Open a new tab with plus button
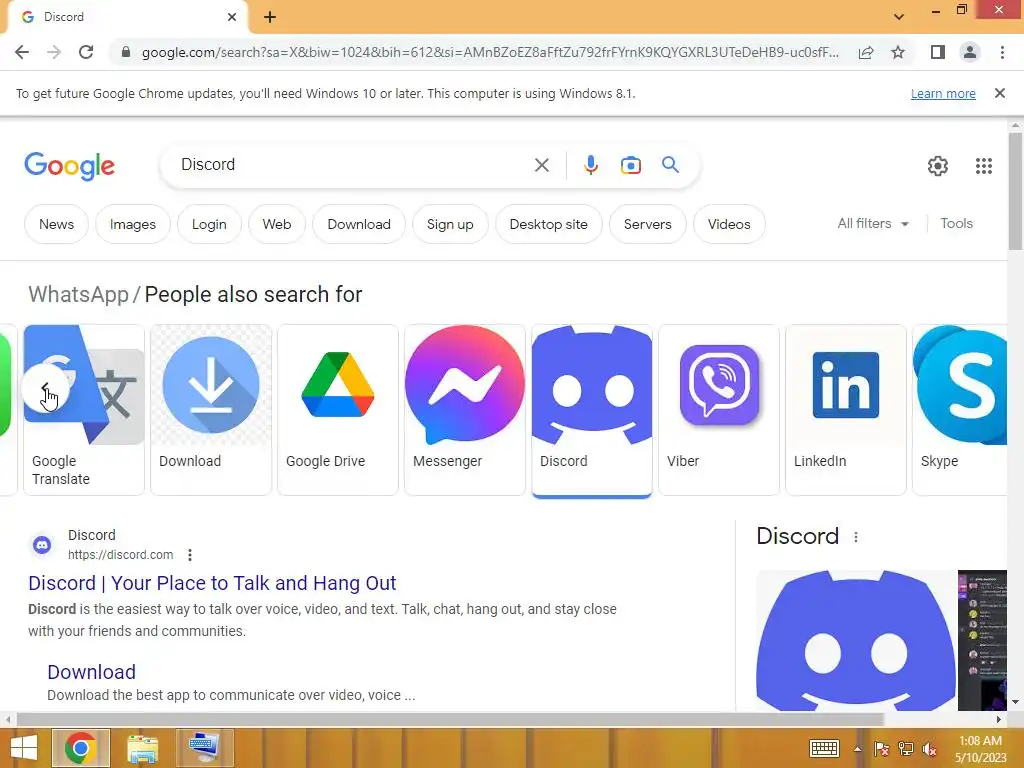The width and height of the screenshot is (1024, 768). [270, 17]
